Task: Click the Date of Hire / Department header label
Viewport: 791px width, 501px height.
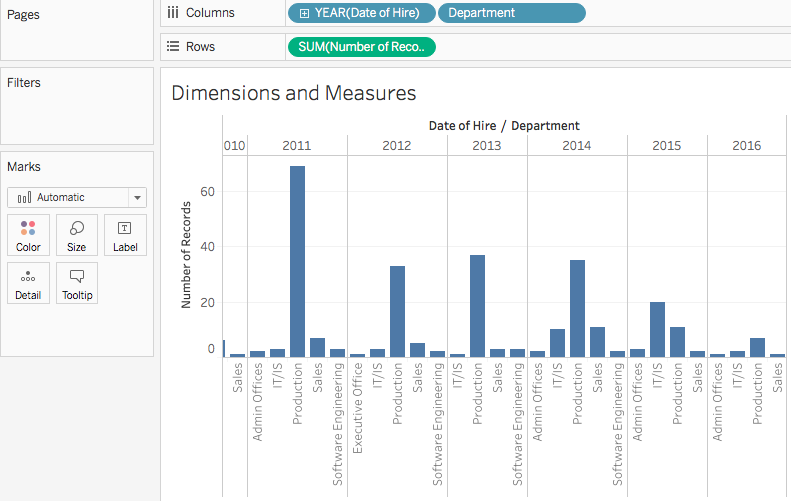Action: 504,126
